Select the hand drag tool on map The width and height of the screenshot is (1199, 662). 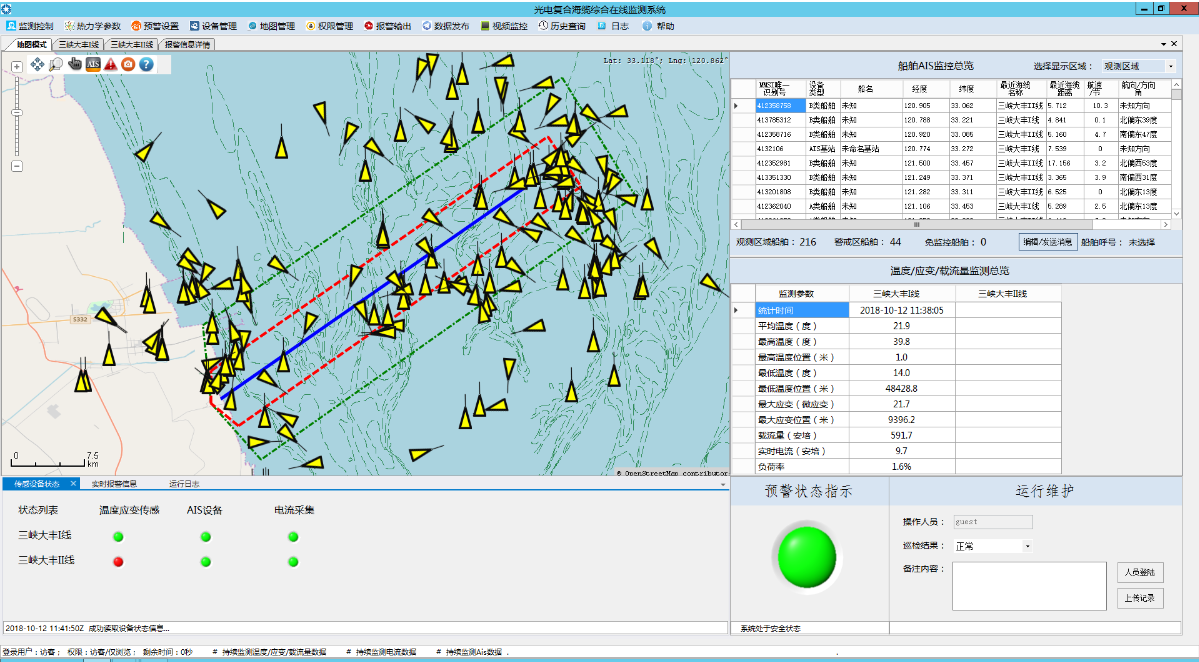pos(74,64)
